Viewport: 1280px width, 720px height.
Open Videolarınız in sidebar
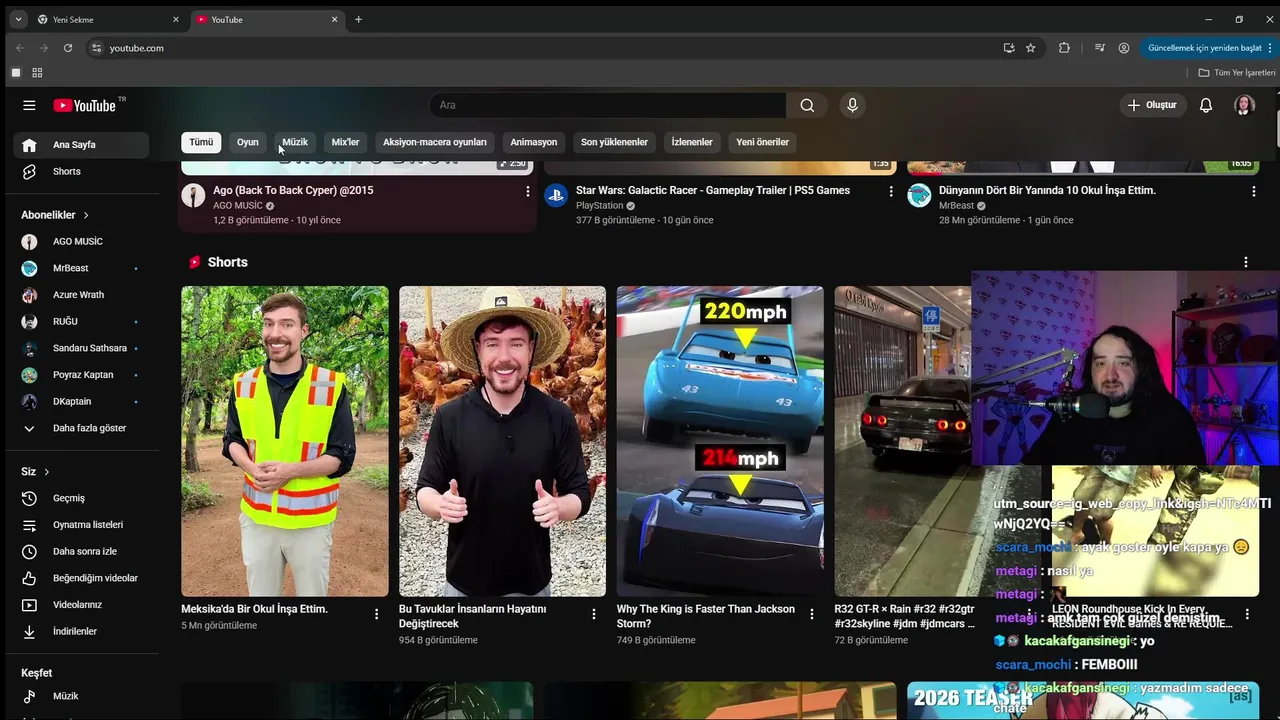(81, 605)
